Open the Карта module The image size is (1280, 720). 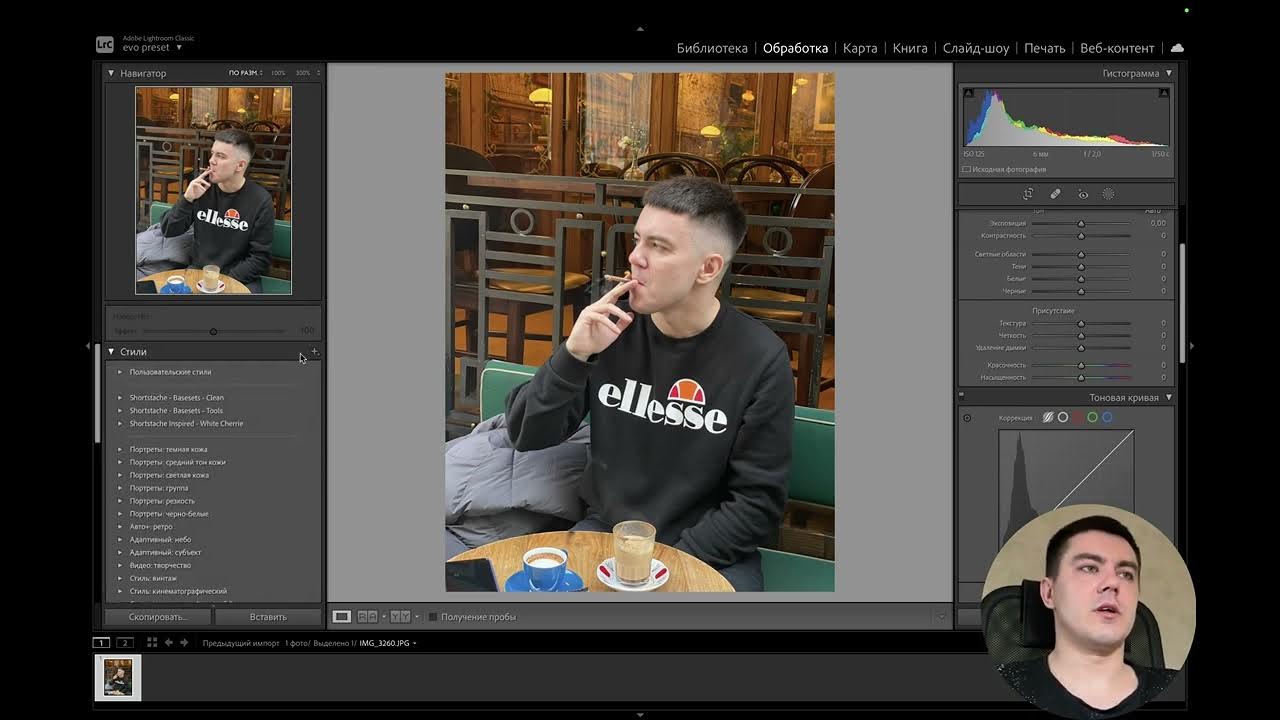(x=860, y=48)
